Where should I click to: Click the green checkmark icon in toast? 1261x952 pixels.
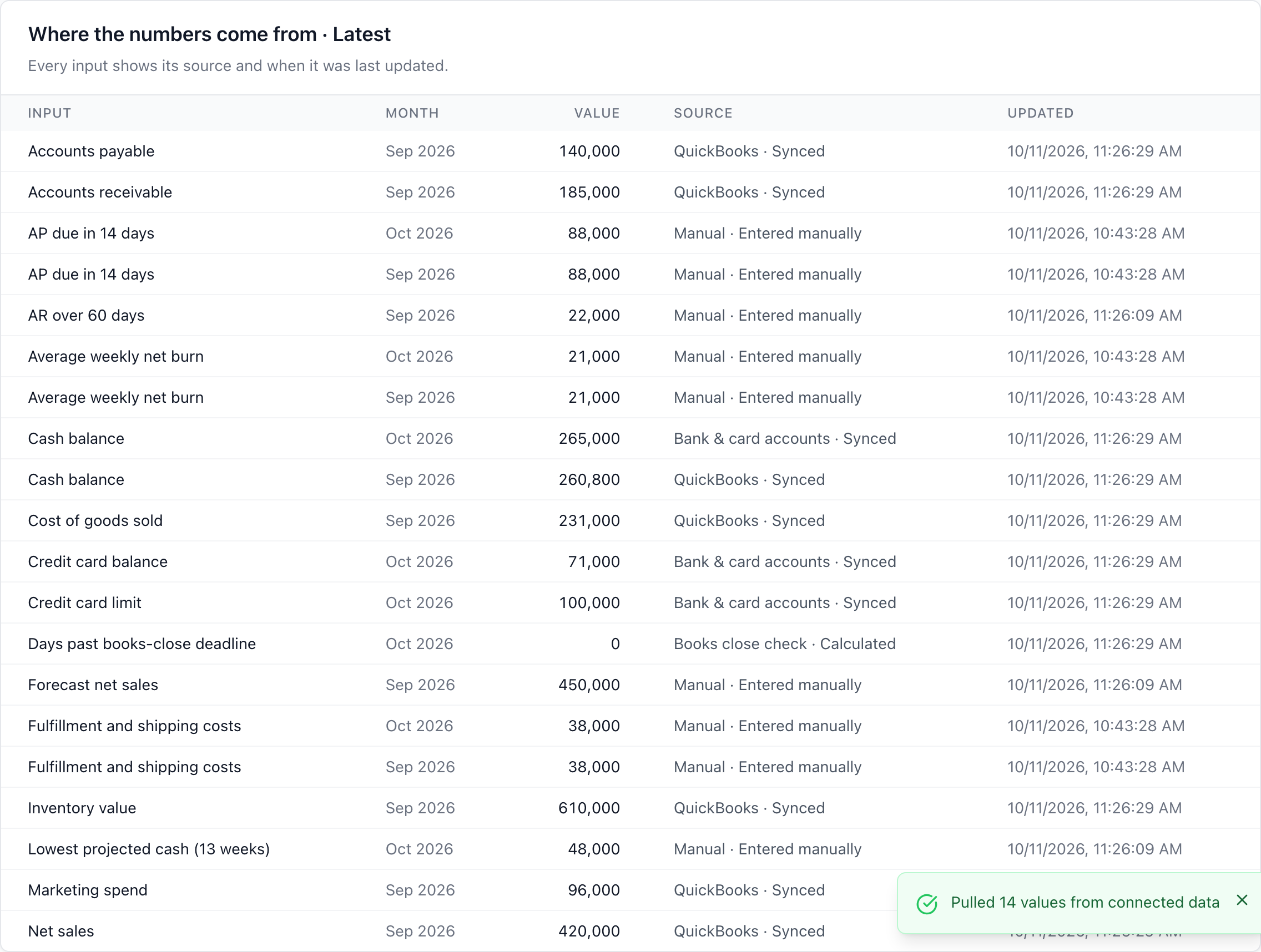927,904
